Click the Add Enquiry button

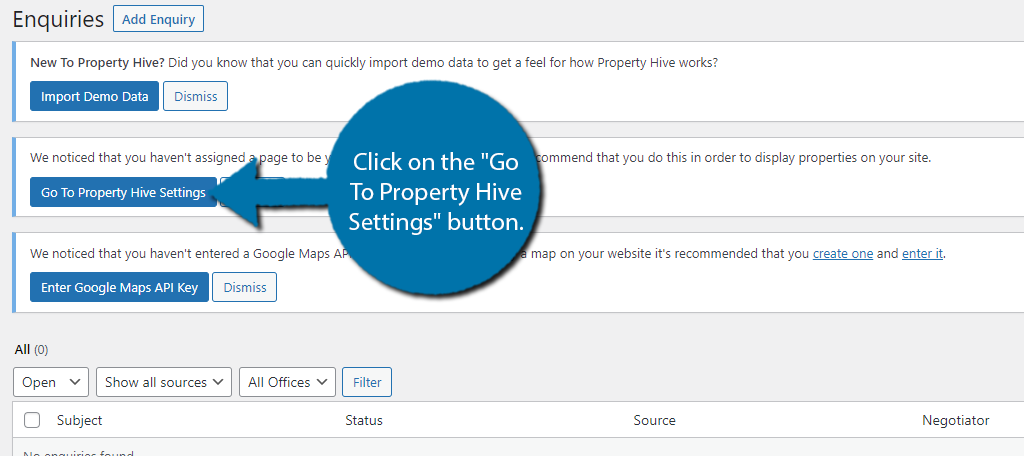click(x=158, y=19)
